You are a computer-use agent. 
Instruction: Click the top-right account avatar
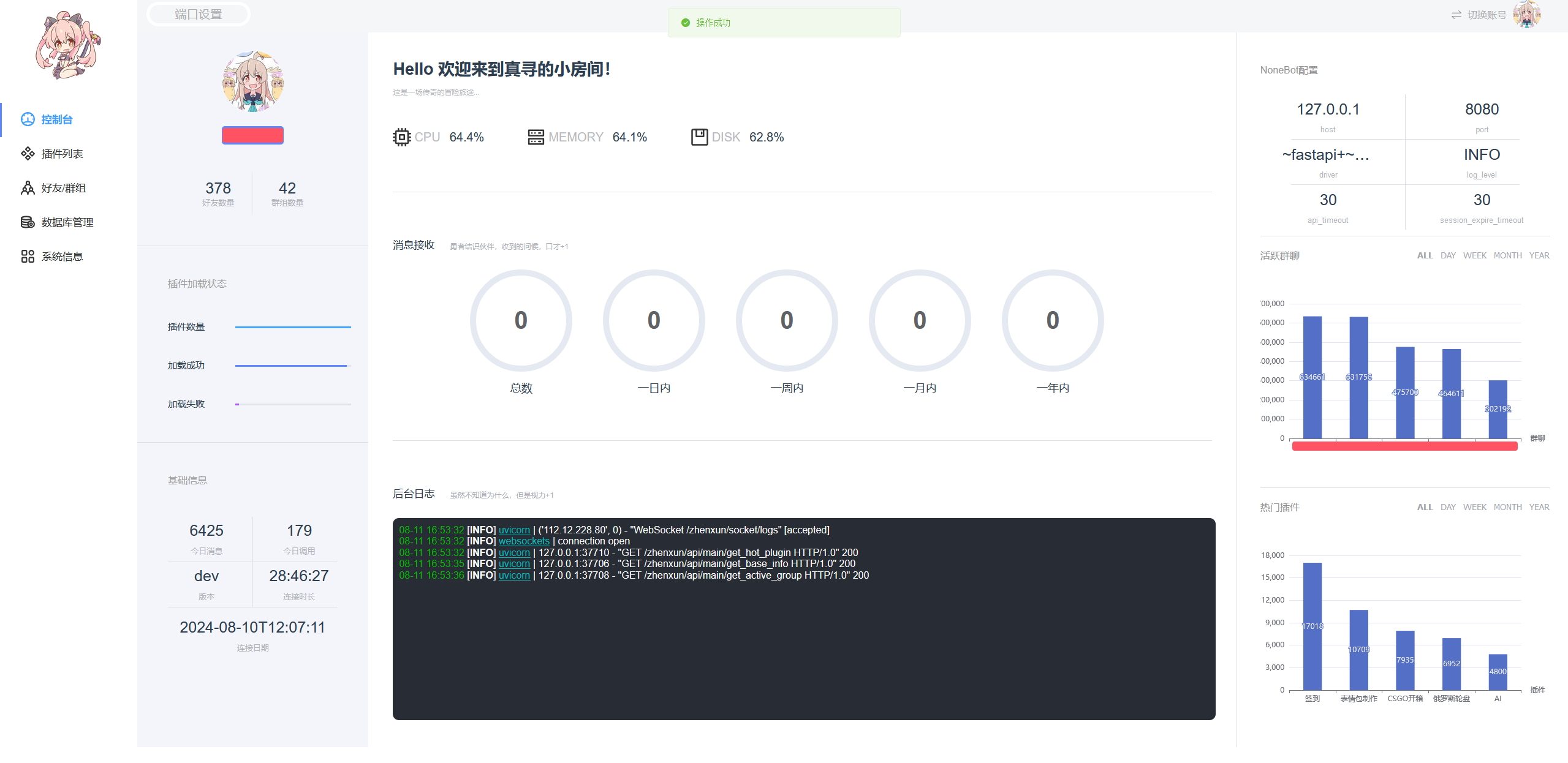coord(1526,15)
